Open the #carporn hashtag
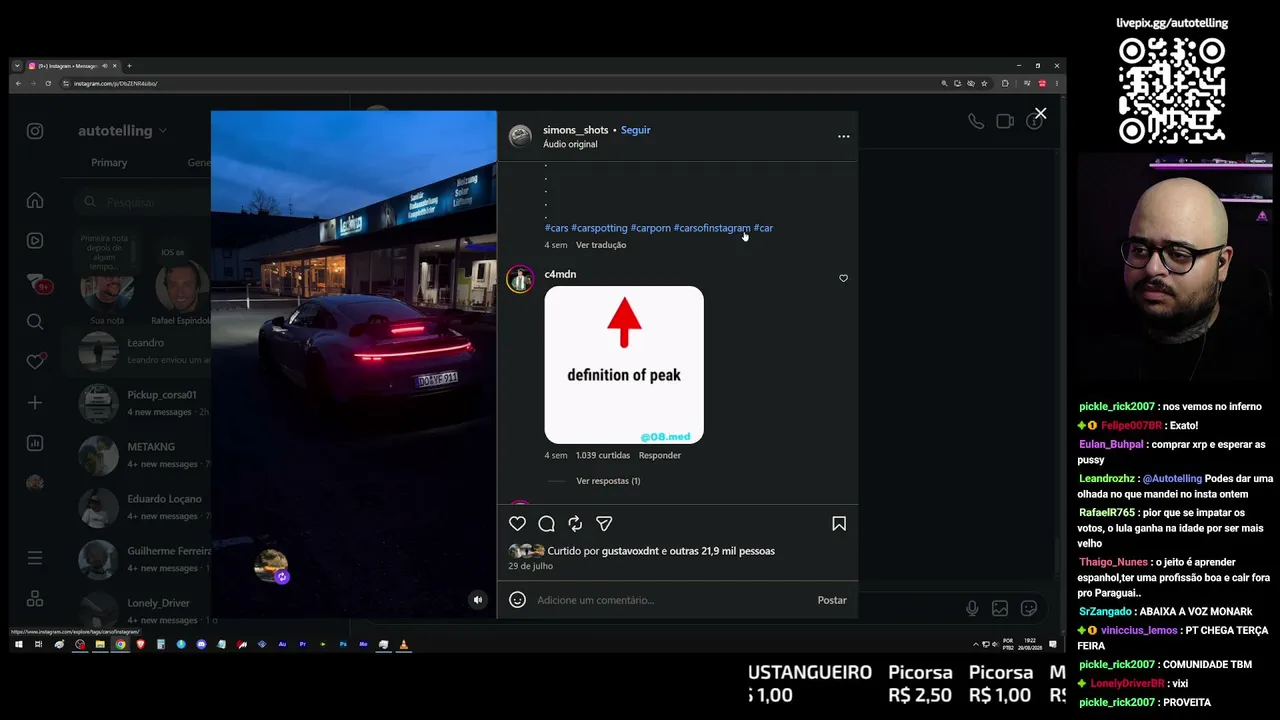Viewport: 1280px width, 720px height. click(651, 228)
